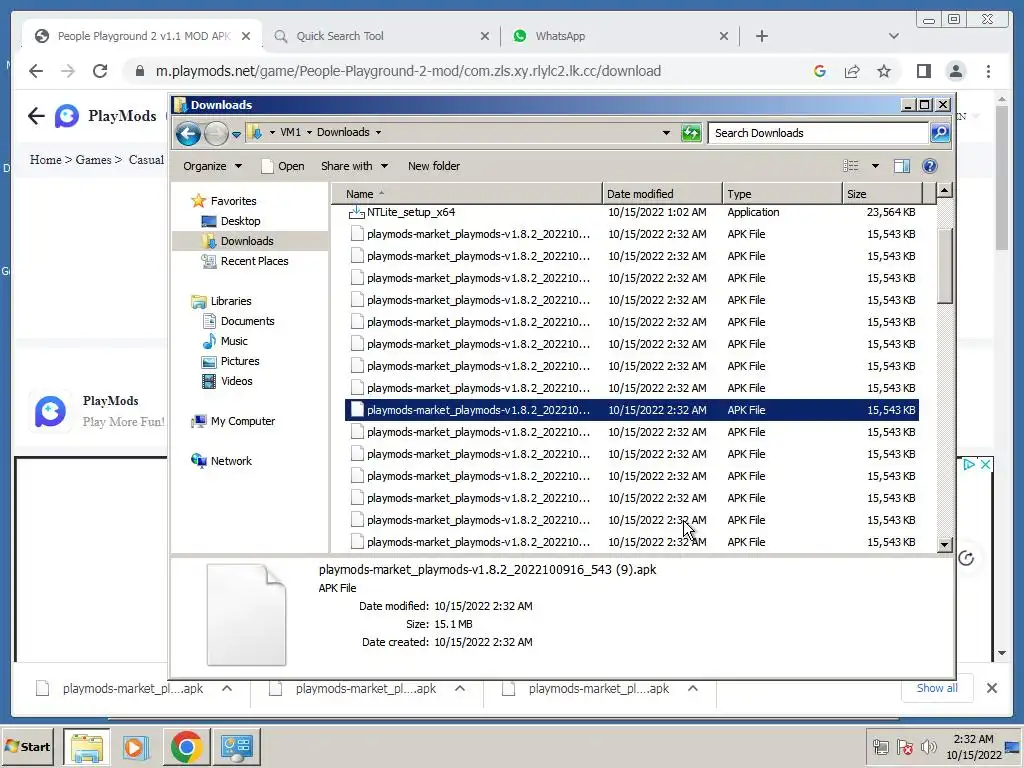The height and width of the screenshot is (768, 1024).
Task: Open the Windows Start menu
Action: pyautogui.click(x=27, y=747)
